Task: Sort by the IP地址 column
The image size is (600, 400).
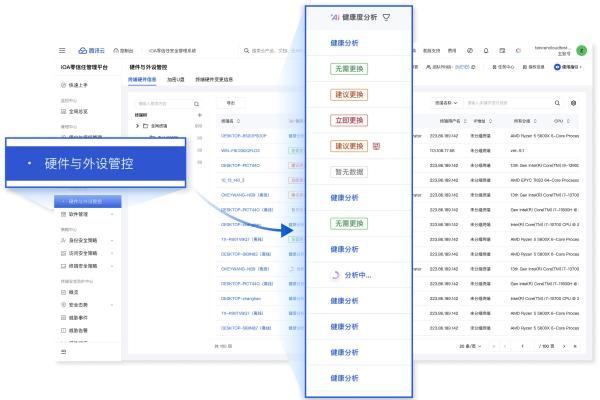Action: click(x=491, y=121)
